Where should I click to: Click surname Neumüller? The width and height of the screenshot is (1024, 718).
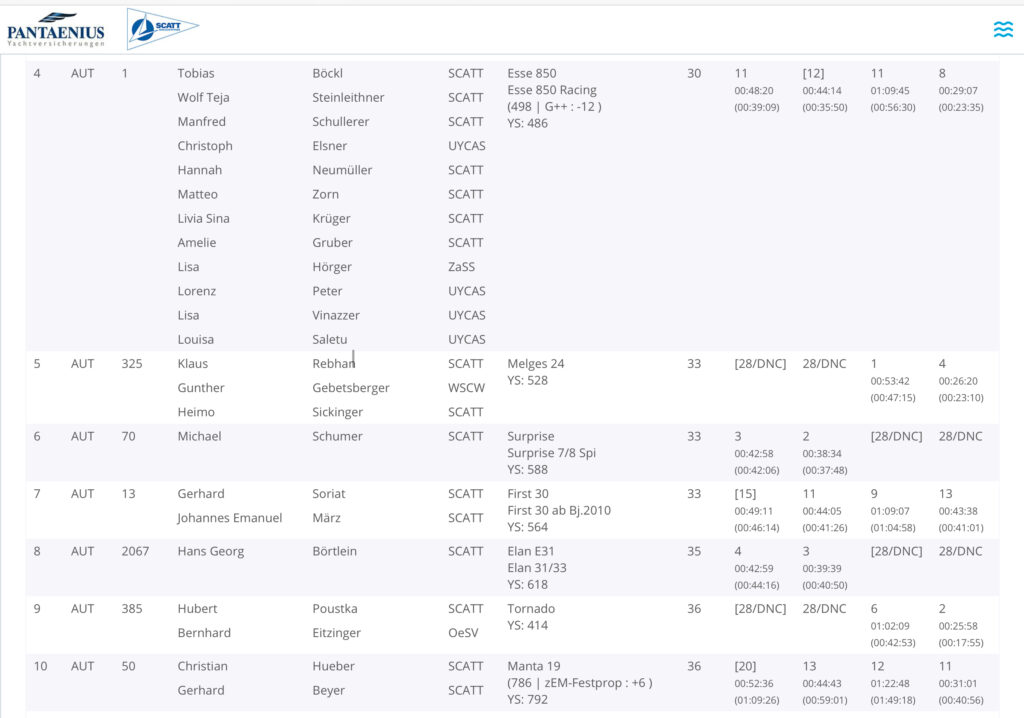click(342, 170)
